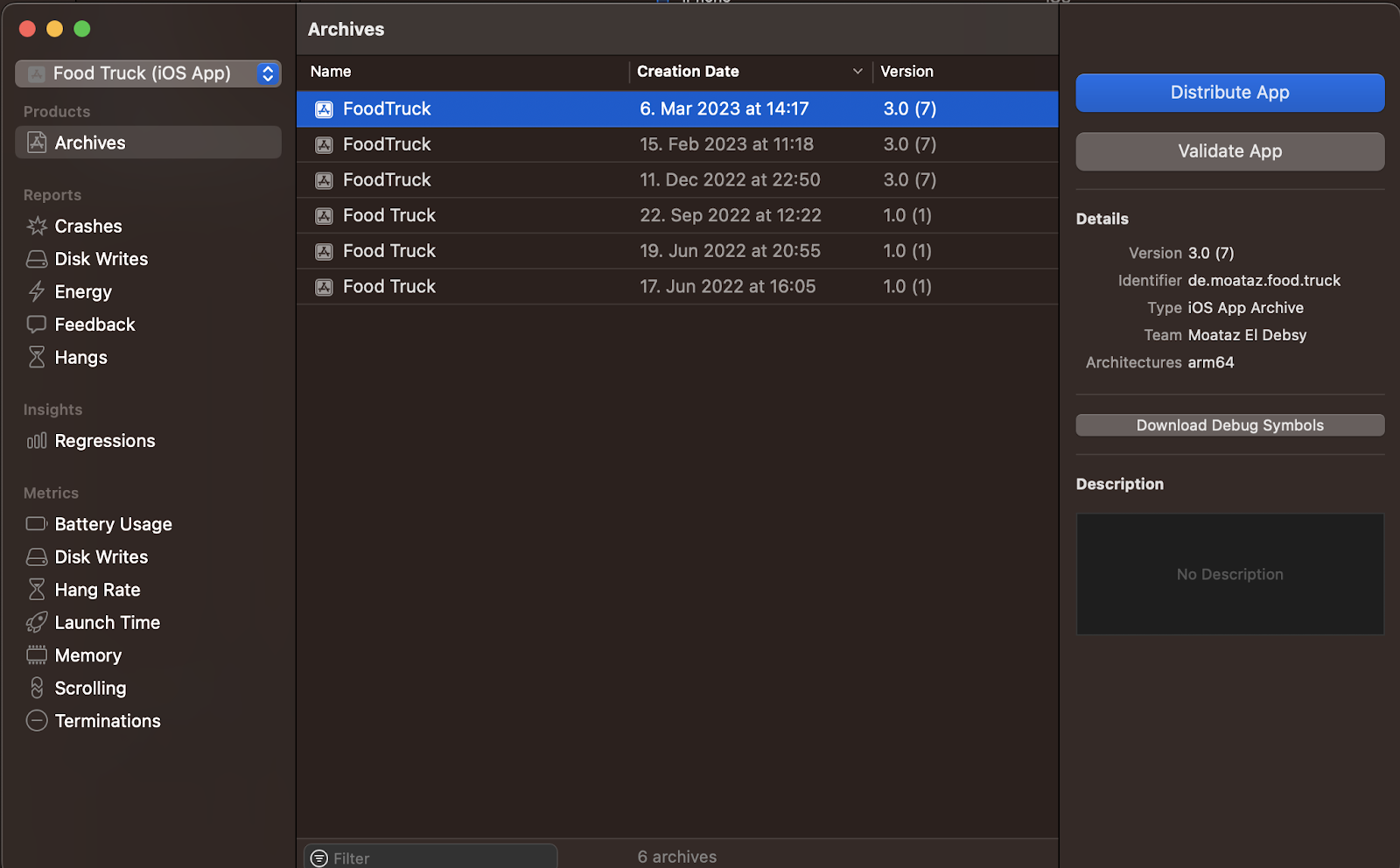The height and width of the screenshot is (868, 1400).
Task: Open the Hangs report
Action: click(x=80, y=357)
